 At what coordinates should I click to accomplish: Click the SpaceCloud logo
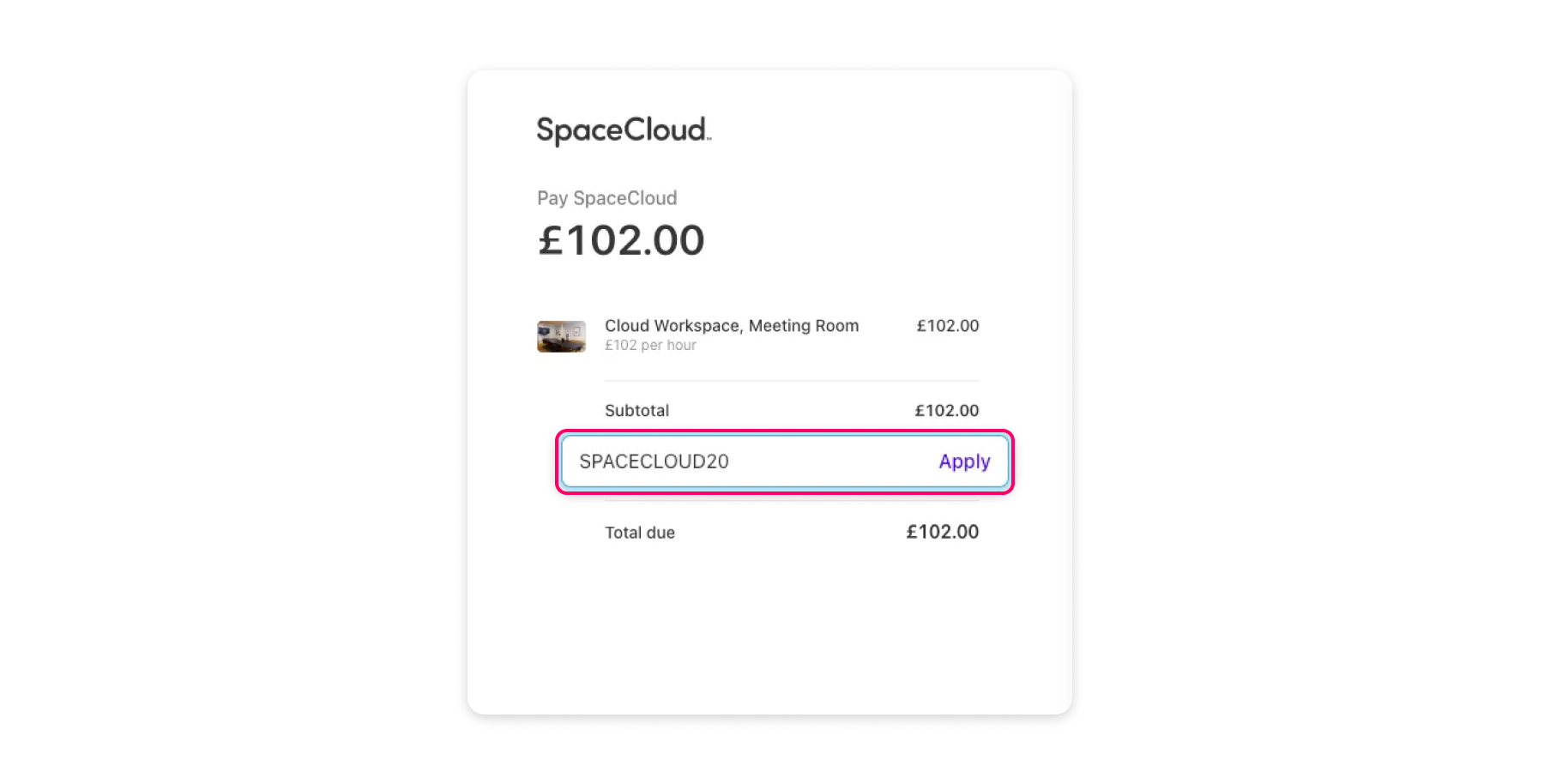point(624,130)
